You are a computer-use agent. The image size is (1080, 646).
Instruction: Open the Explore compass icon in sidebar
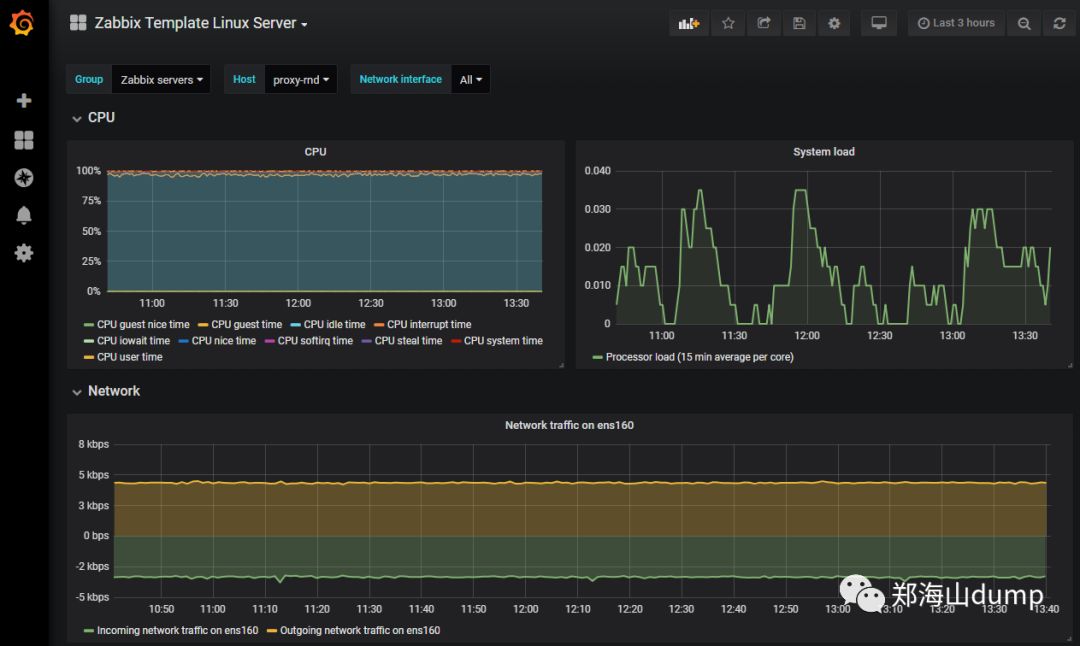[x=23, y=178]
